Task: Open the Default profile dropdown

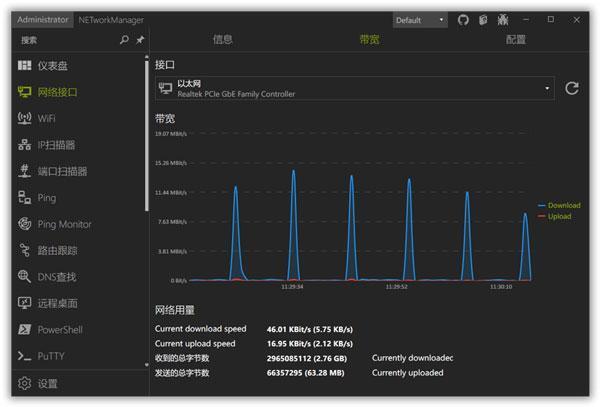Action: pos(420,20)
